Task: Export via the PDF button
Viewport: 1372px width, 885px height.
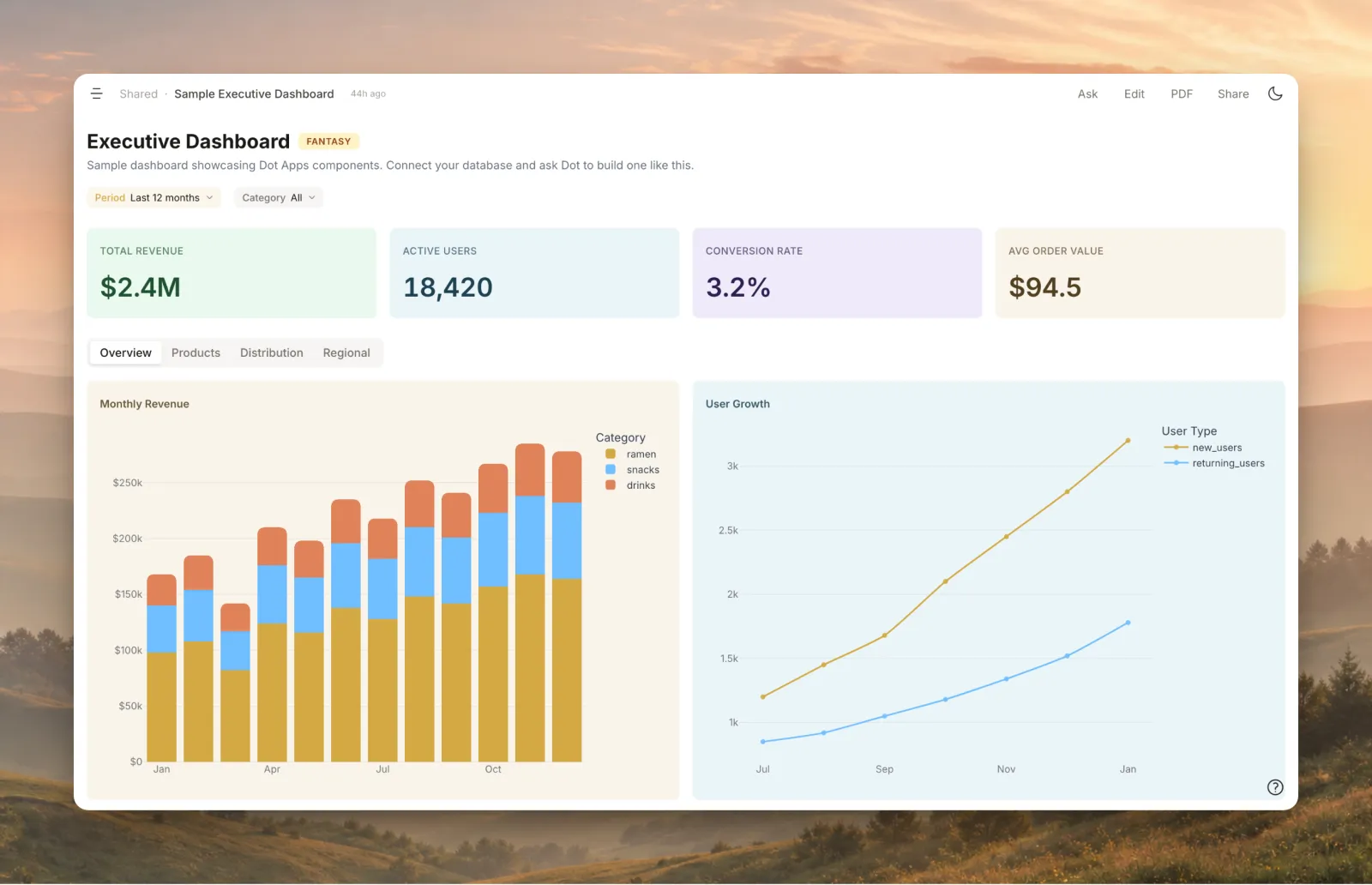Action: coord(1182,93)
